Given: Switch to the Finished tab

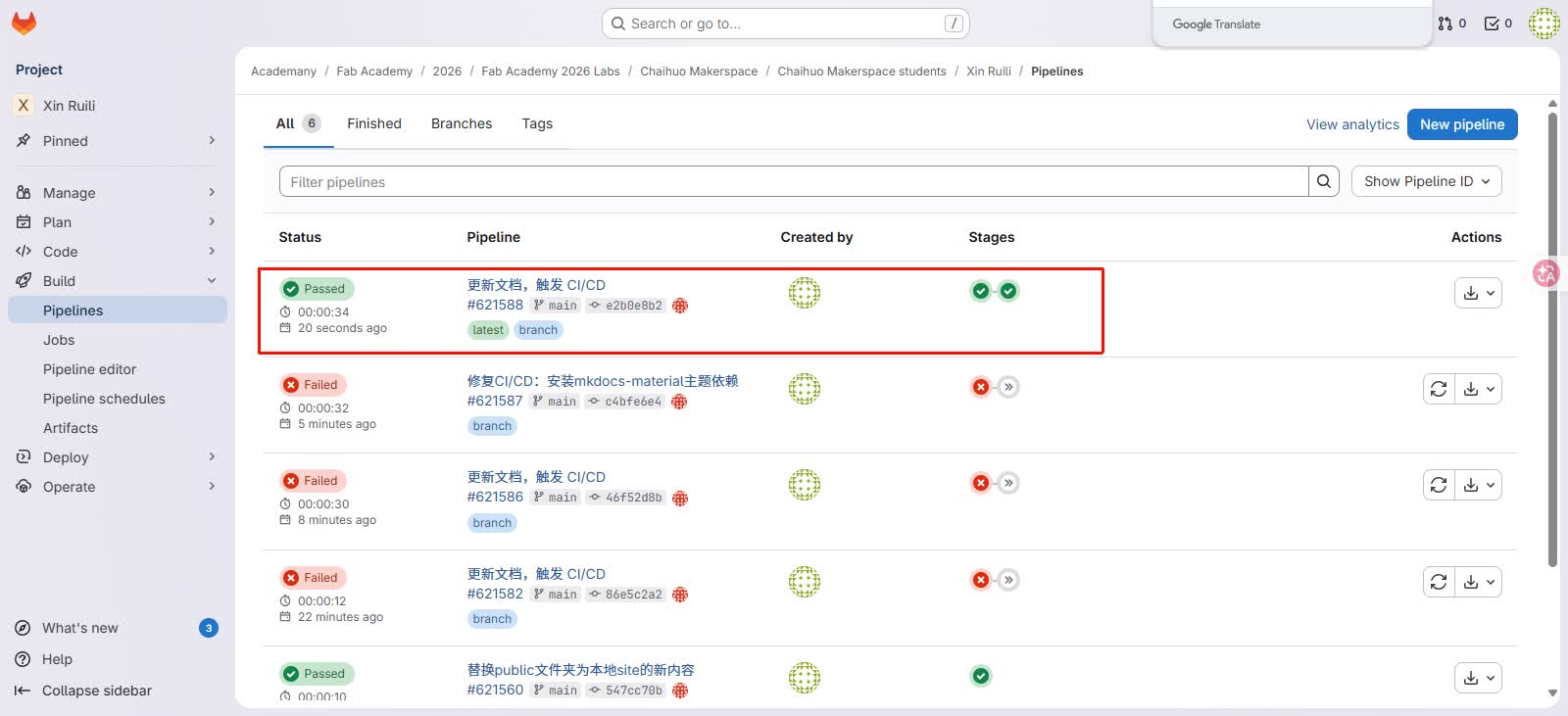Looking at the screenshot, I should (374, 123).
